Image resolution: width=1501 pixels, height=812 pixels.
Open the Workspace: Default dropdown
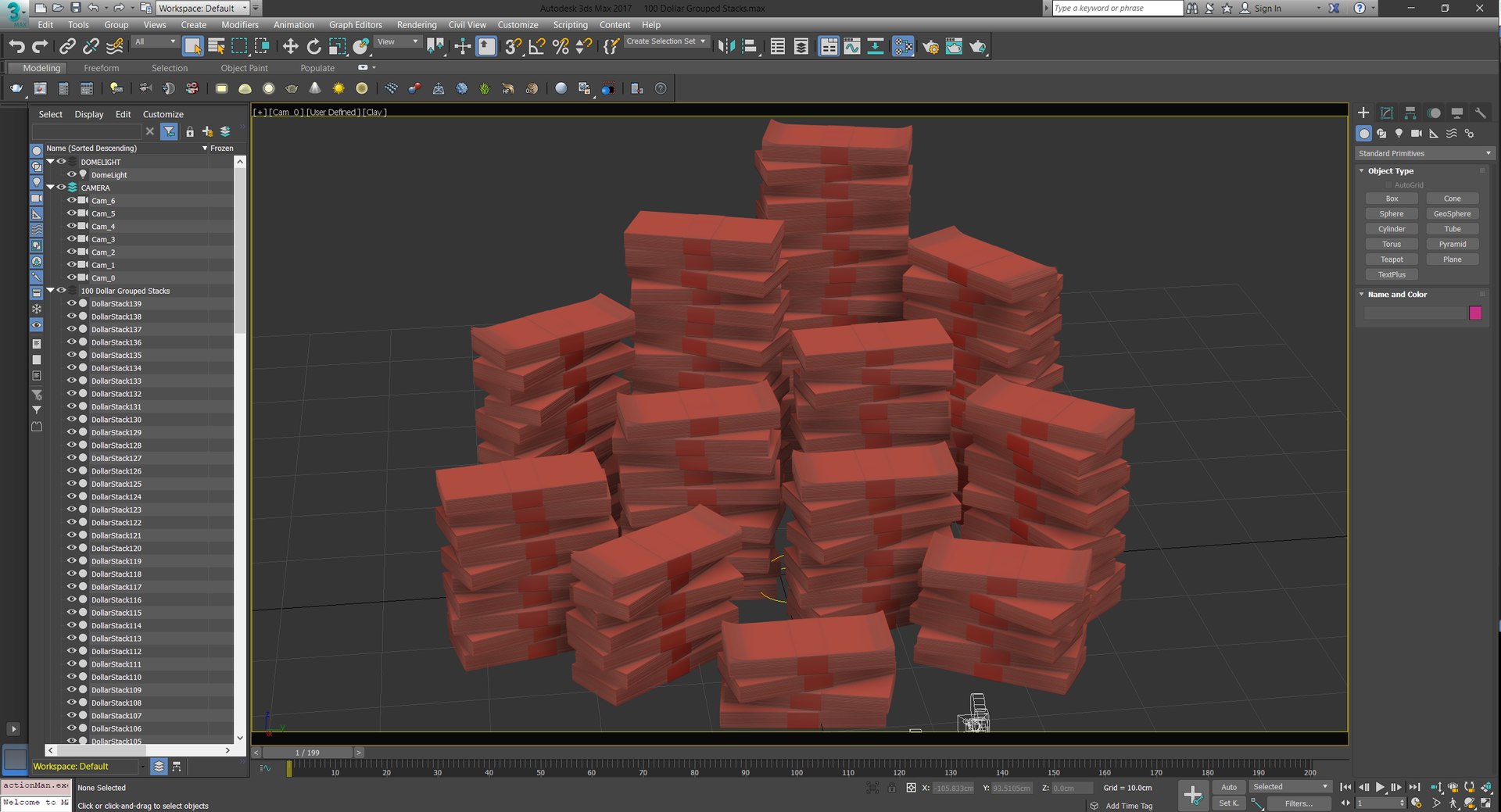click(x=202, y=8)
